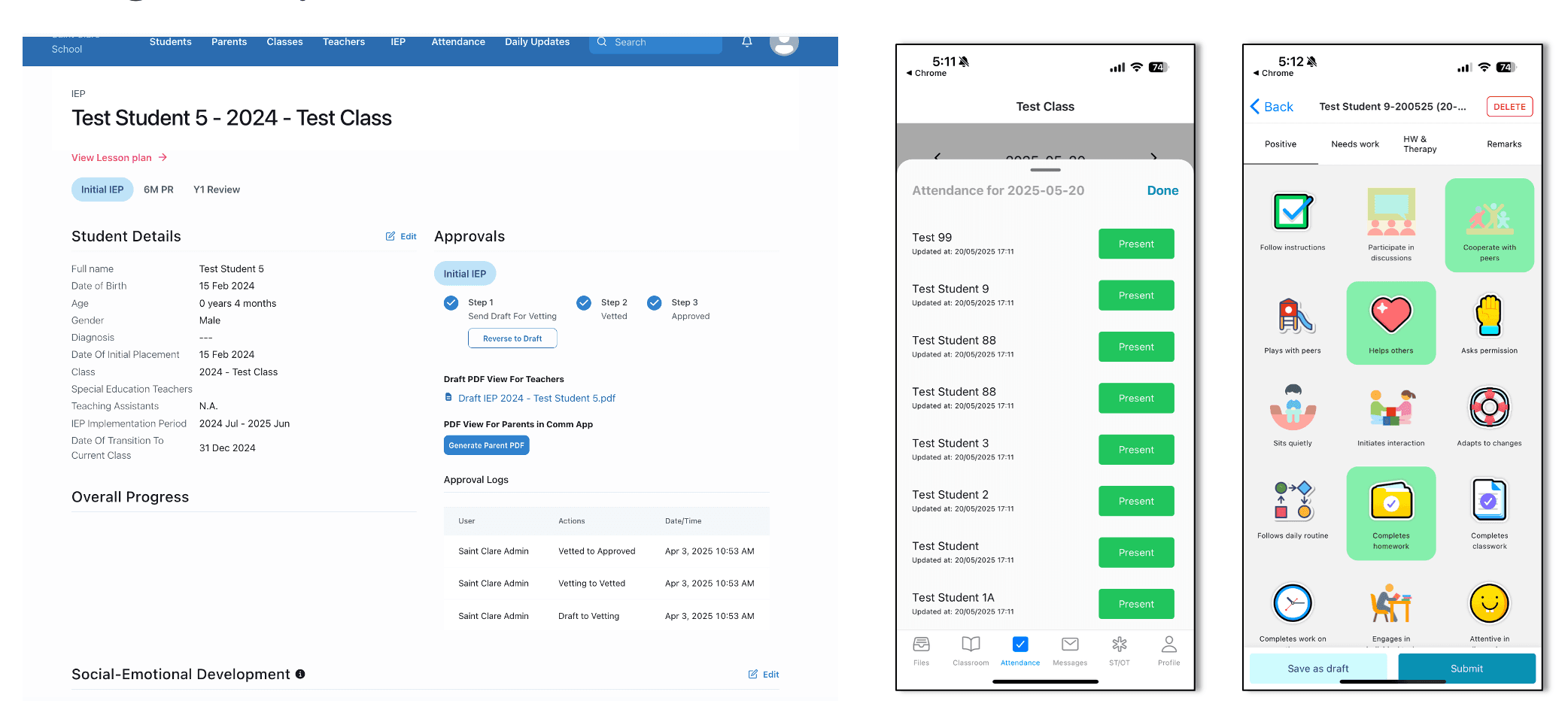Open the Remarks tab
The image size is (1568, 725).
click(1504, 144)
